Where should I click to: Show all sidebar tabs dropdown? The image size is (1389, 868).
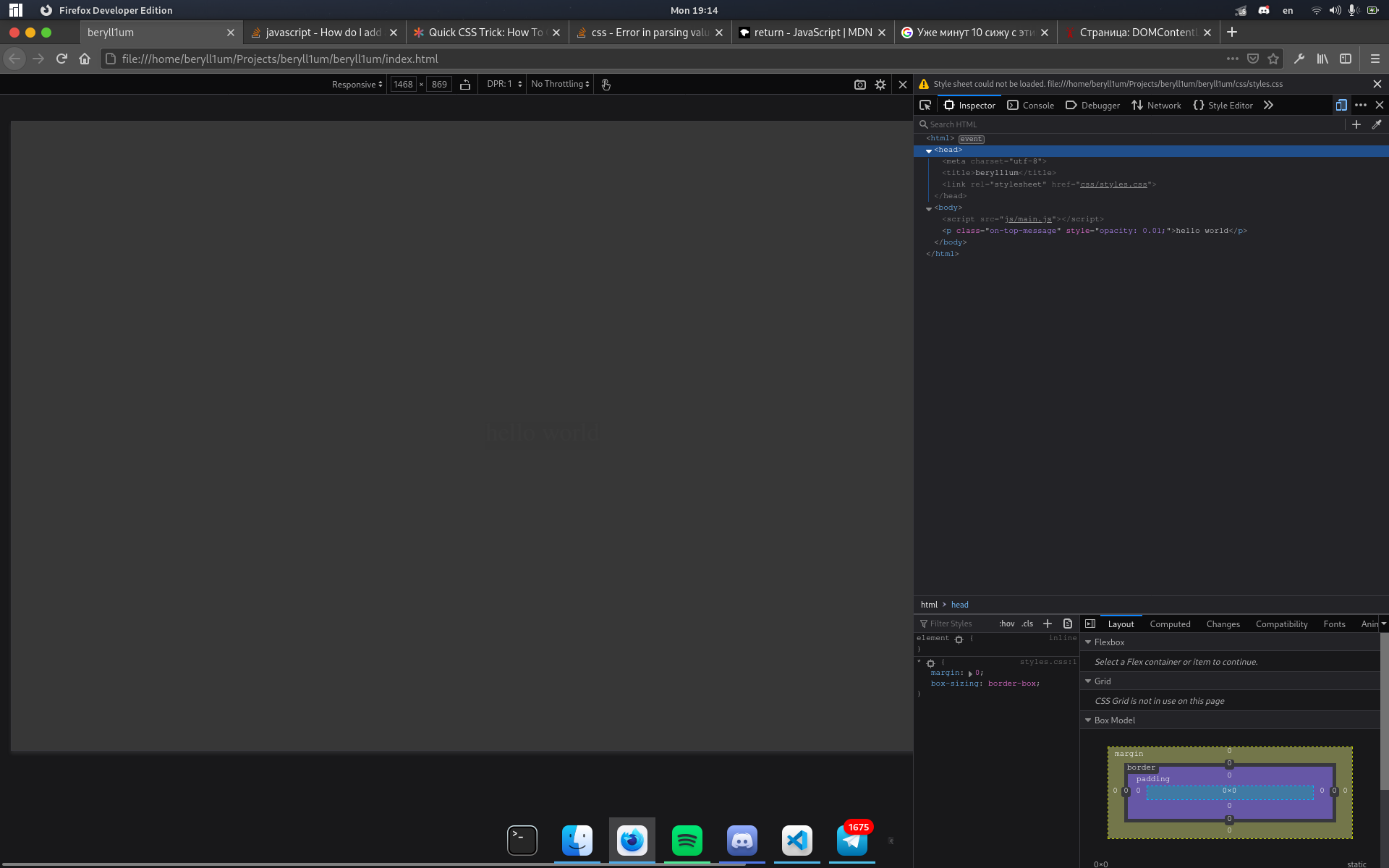1383,624
